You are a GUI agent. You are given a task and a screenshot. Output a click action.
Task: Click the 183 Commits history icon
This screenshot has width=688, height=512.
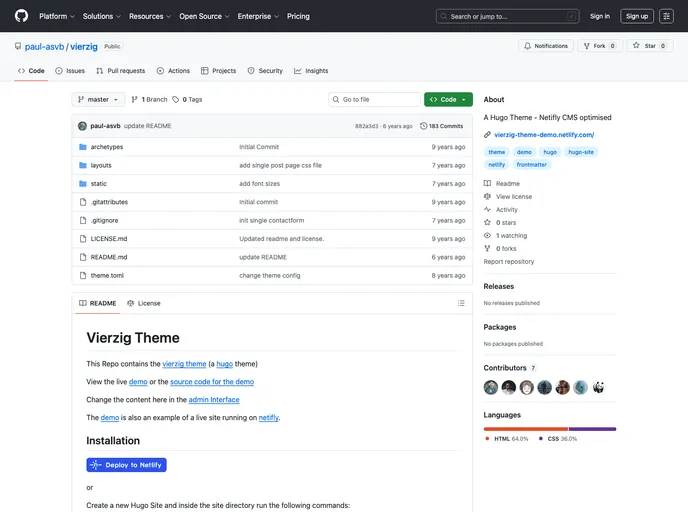coord(424,126)
